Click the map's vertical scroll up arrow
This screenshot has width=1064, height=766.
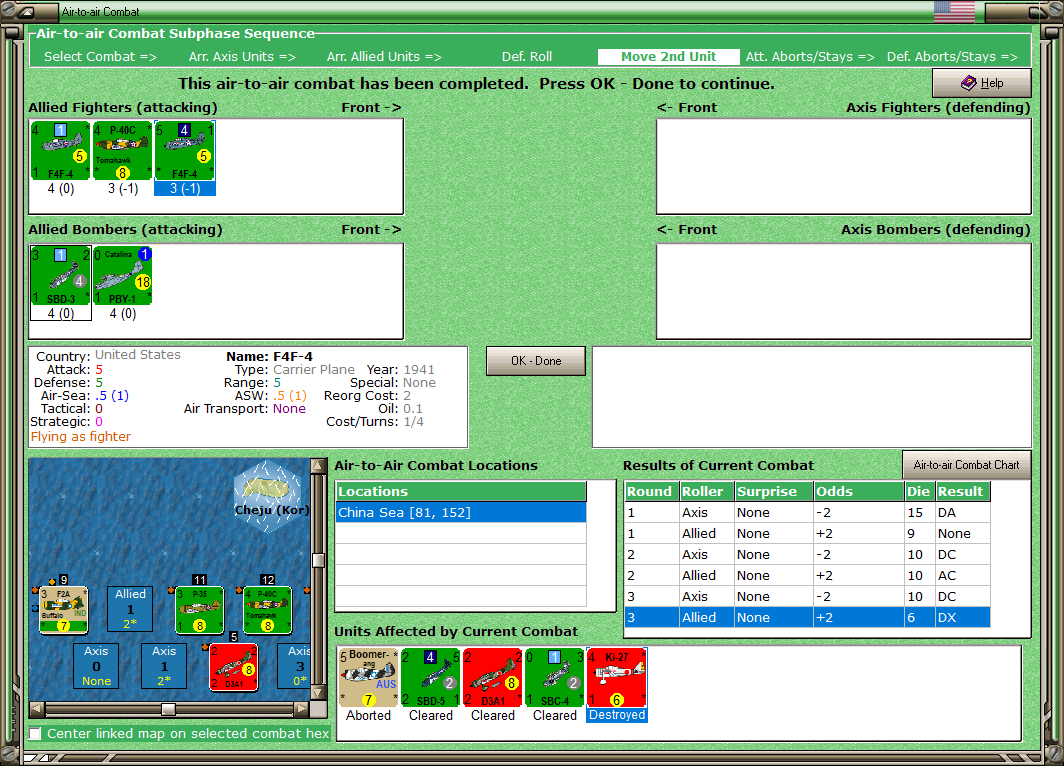(318, 465)
